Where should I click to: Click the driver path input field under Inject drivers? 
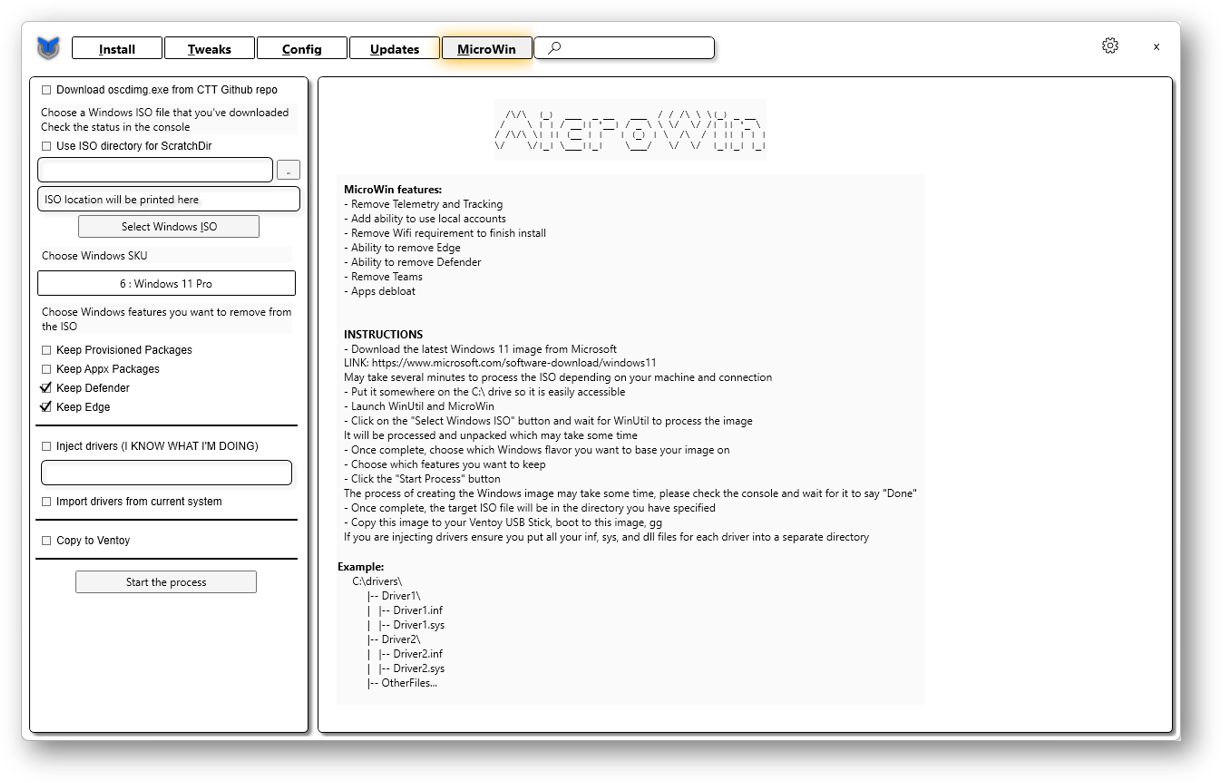[x=166, y=472]
